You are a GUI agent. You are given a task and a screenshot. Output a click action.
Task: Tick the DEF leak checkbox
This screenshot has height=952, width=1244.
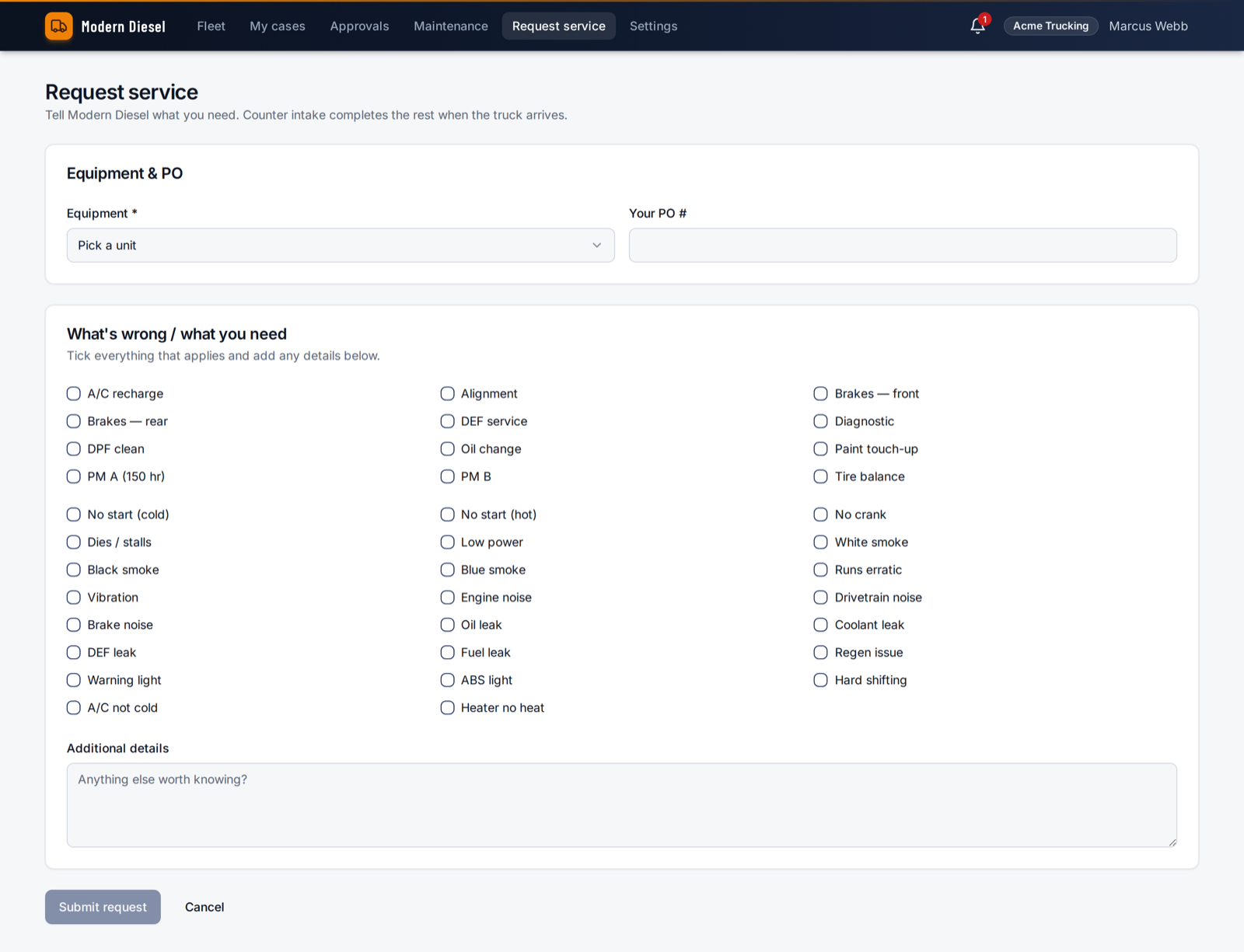pos(74,652)
